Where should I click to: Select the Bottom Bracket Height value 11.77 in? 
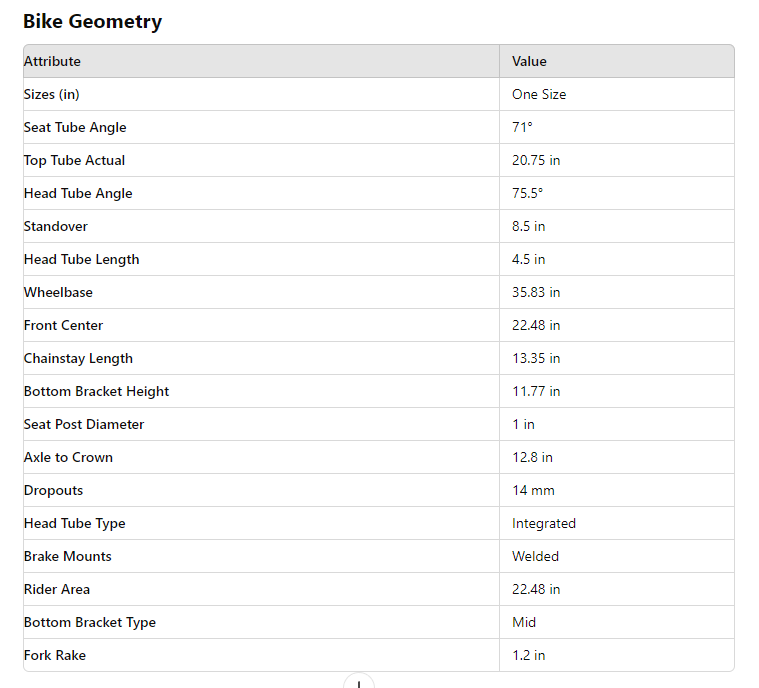point(536,391)
